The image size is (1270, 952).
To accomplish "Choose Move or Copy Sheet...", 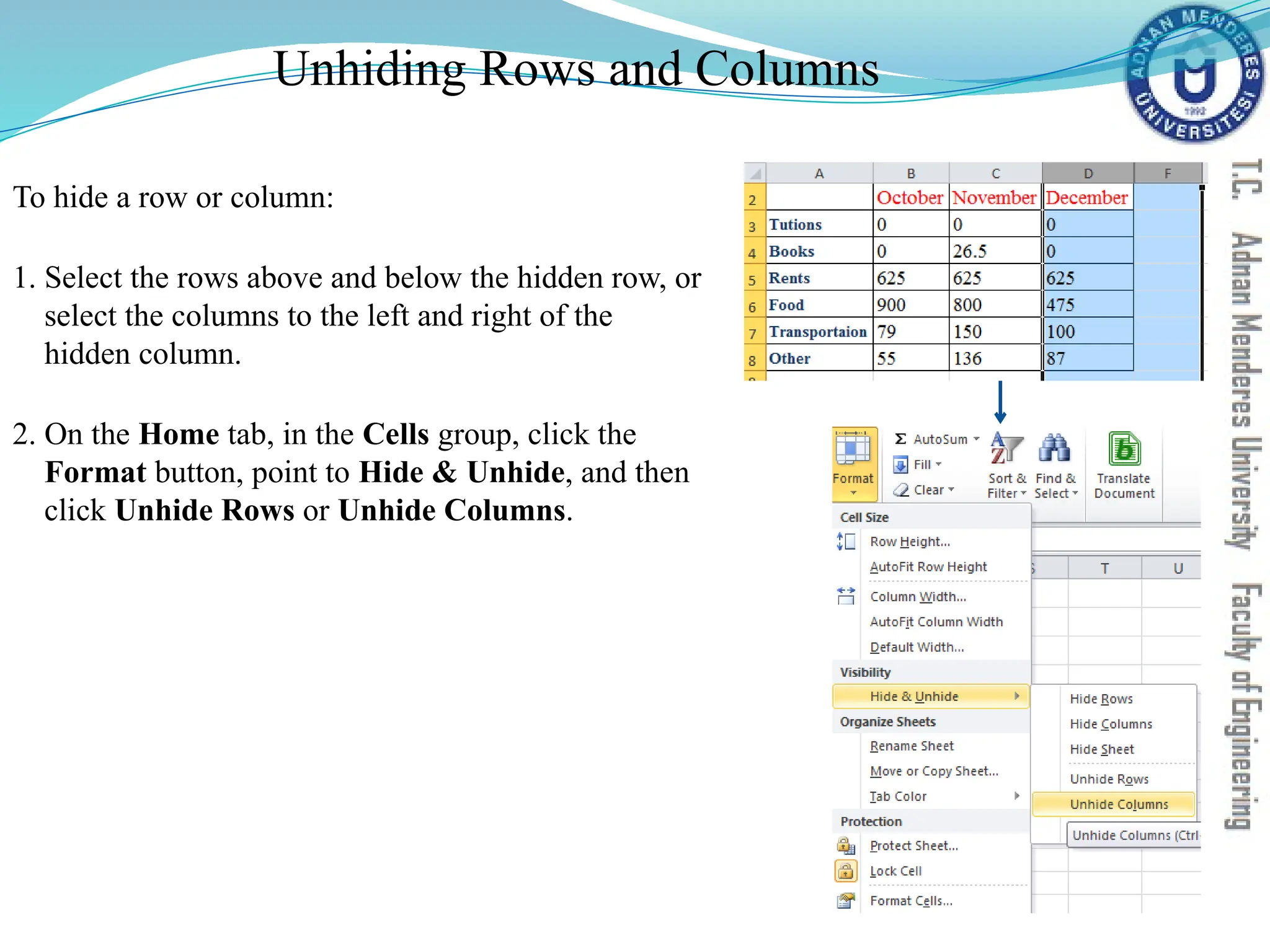I will tap(933, 771).
